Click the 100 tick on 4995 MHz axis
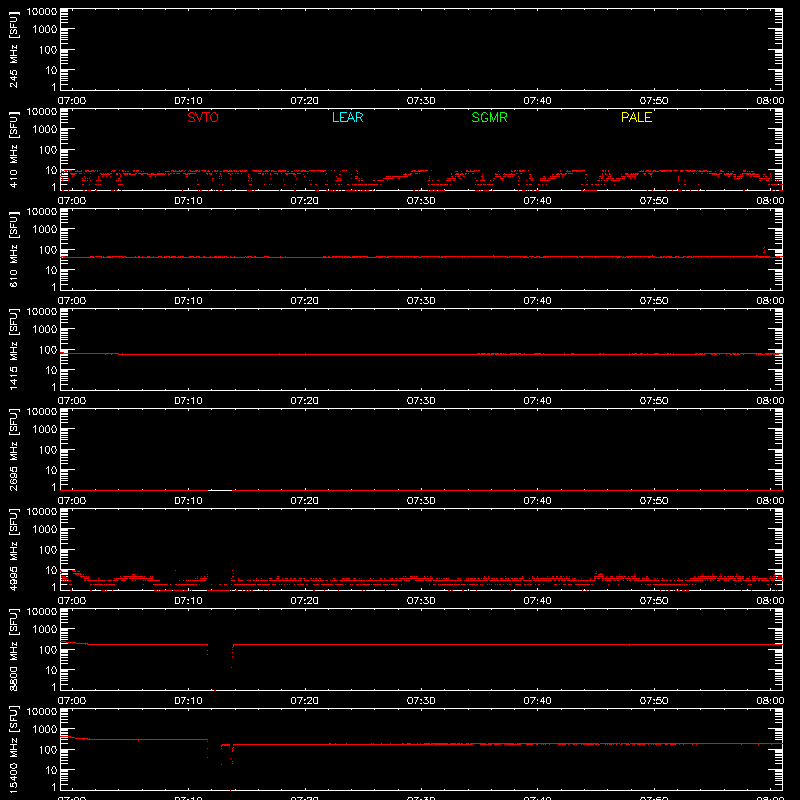This screenshot has width=800, height=800. (x=48, y=550)
